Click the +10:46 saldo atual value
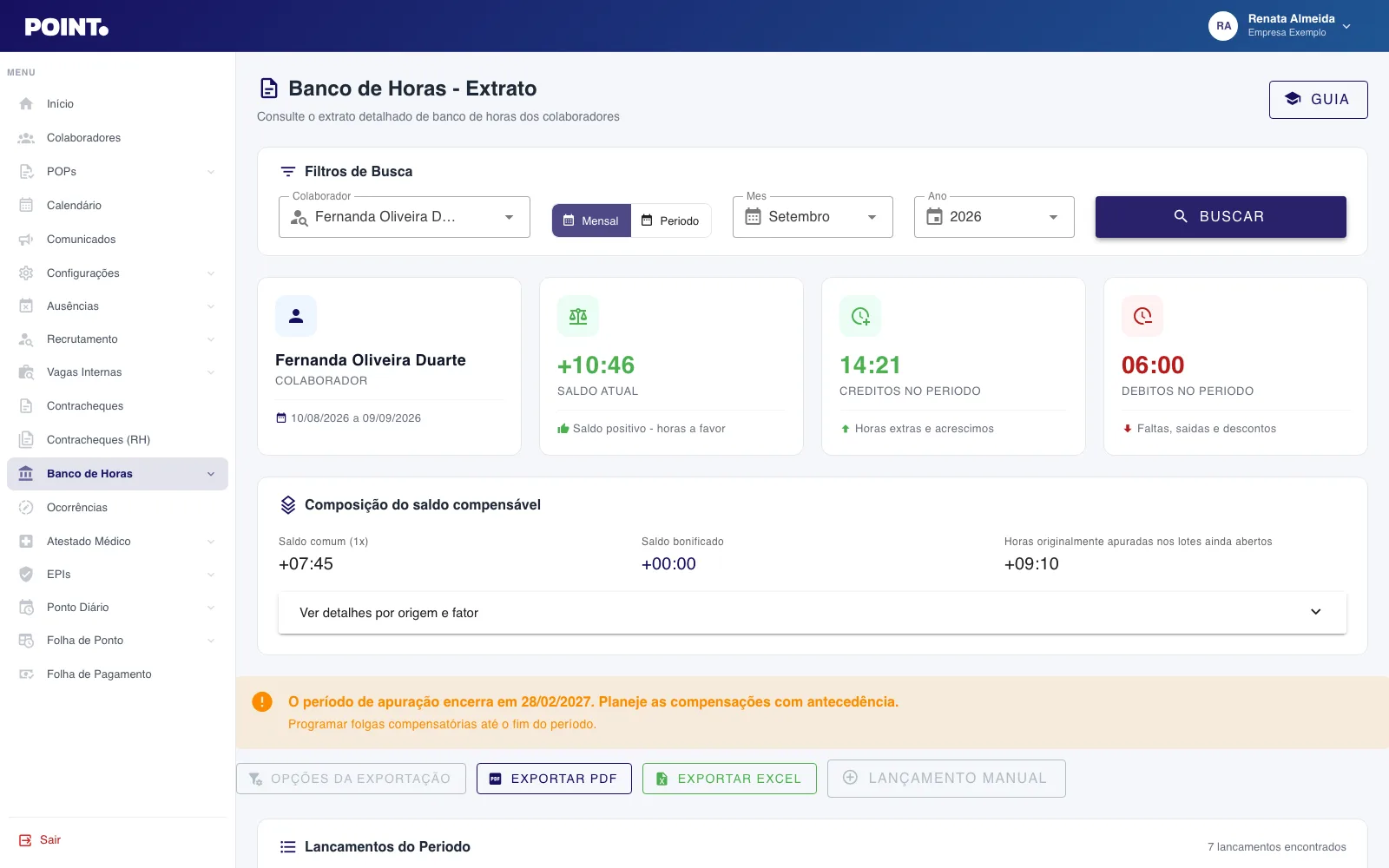1389x868 pixels. pos(596,365)
